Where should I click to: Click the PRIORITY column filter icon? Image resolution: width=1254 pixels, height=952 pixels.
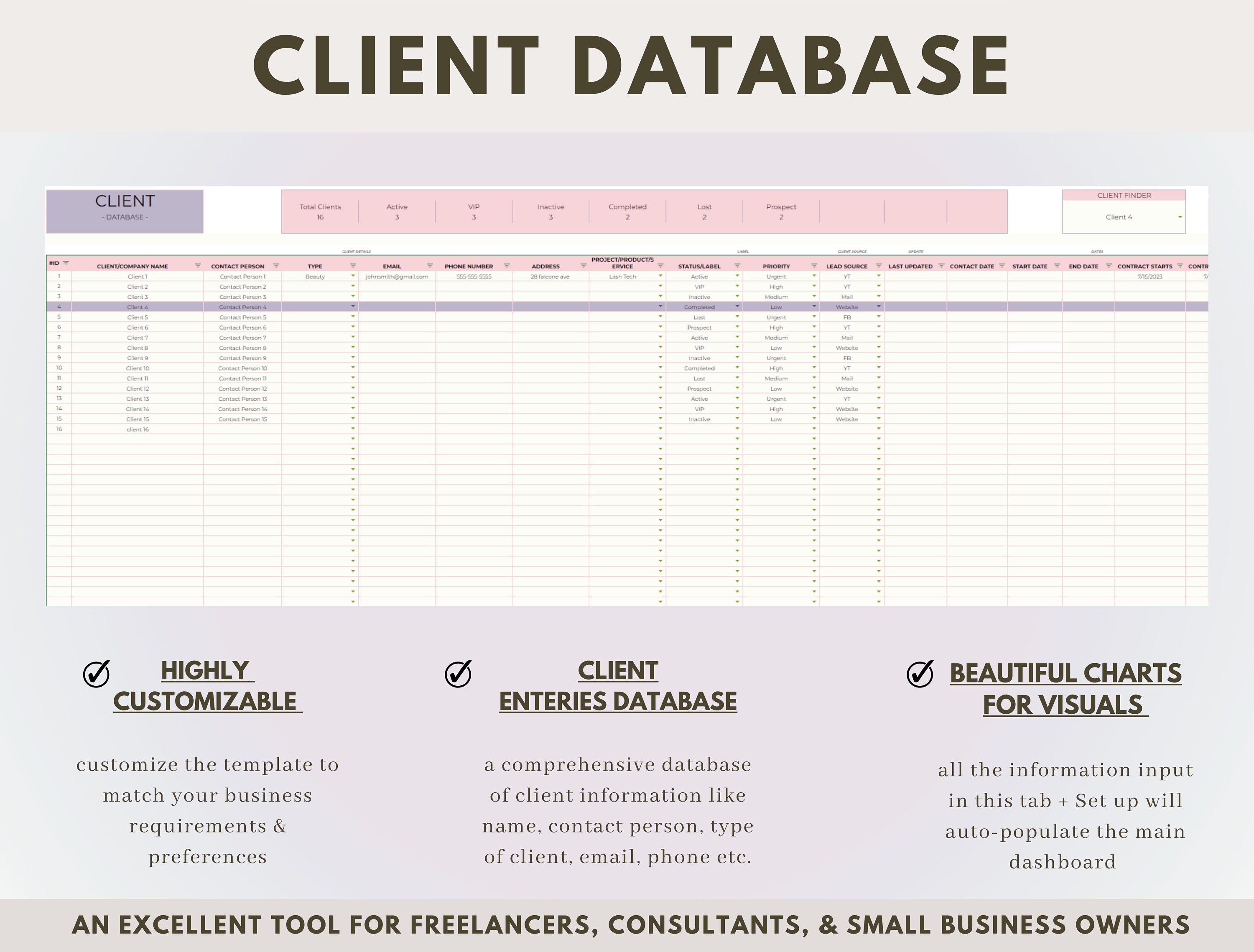[x=813, y=265]
